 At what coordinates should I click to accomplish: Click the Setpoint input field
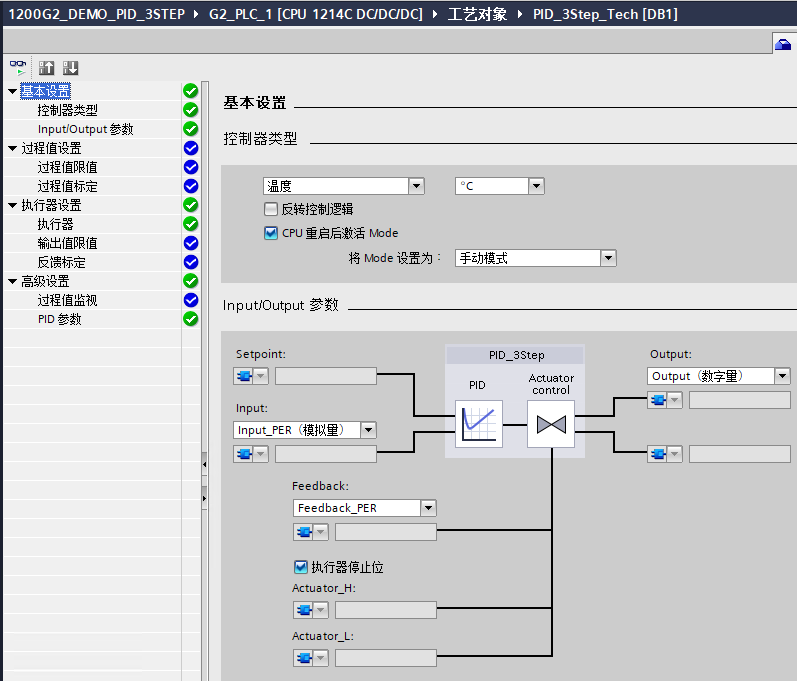[326, 376]
